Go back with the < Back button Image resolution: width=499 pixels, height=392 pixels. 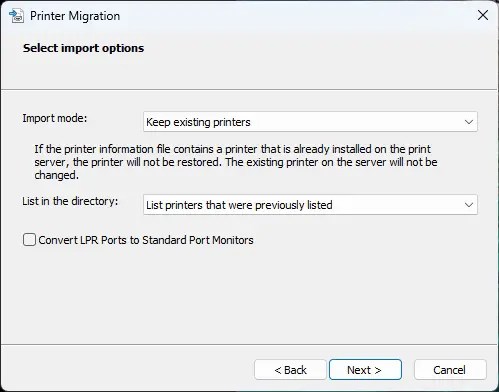click(290, 370)
